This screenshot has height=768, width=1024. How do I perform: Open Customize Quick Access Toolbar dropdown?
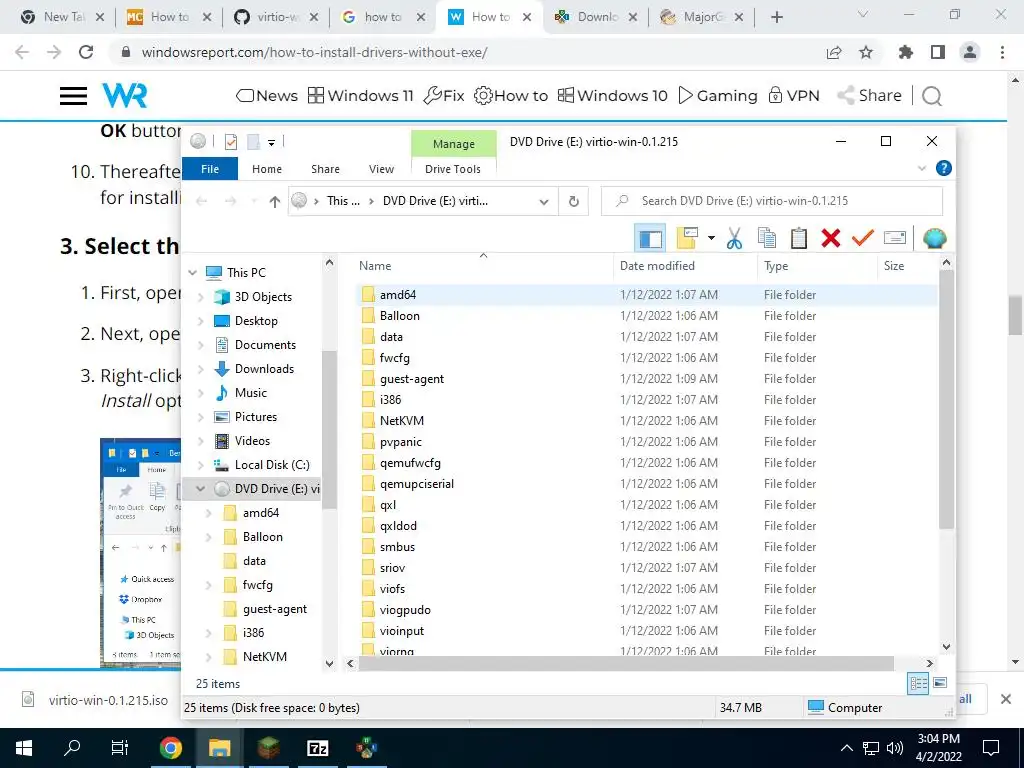271,142
